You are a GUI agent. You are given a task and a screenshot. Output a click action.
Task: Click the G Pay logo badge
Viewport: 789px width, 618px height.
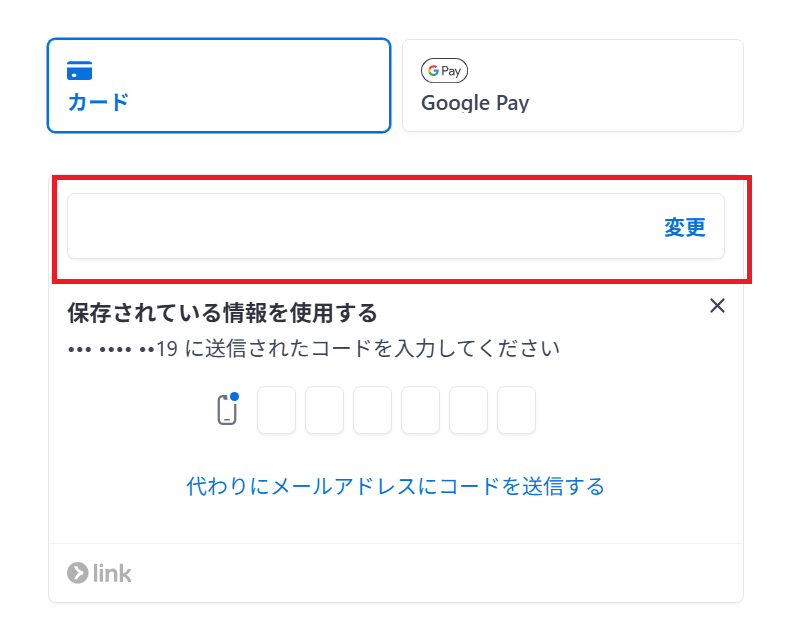click(444, 70)
